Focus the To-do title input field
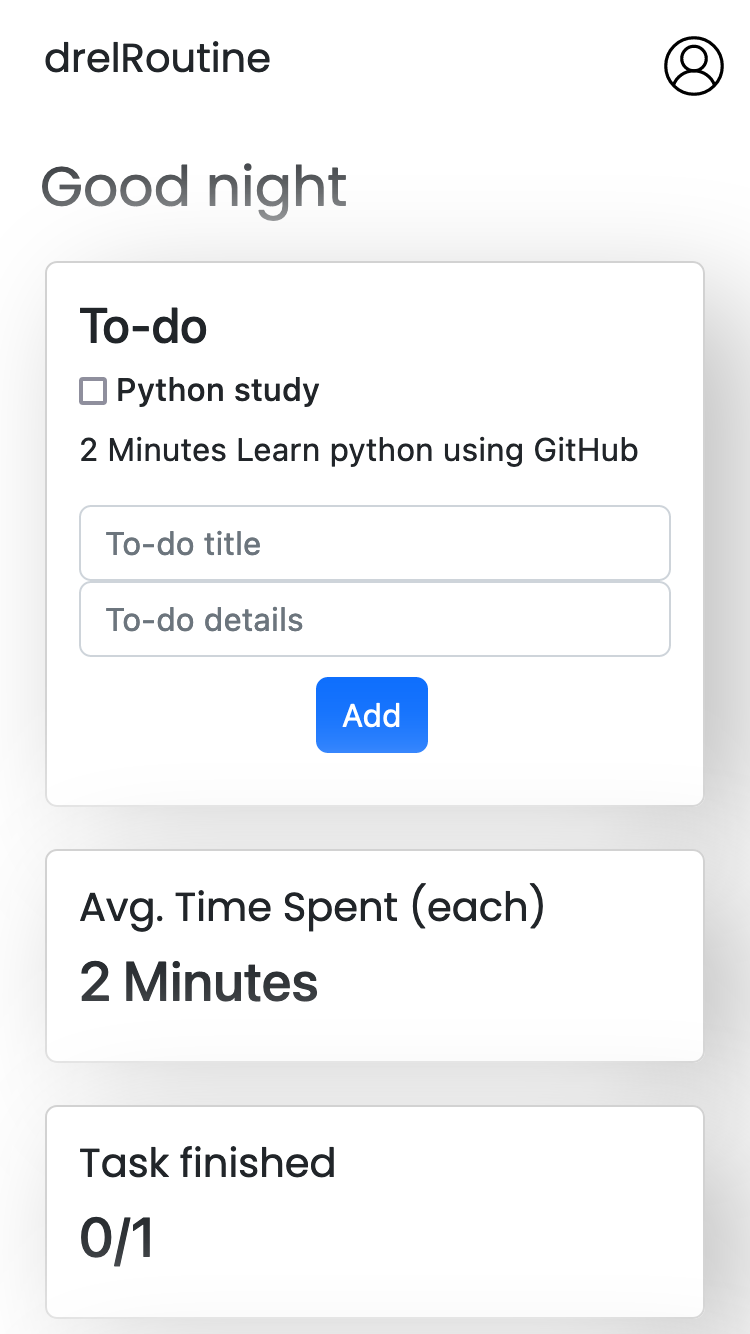750x1334 pixels. click(x=374, y=543)
